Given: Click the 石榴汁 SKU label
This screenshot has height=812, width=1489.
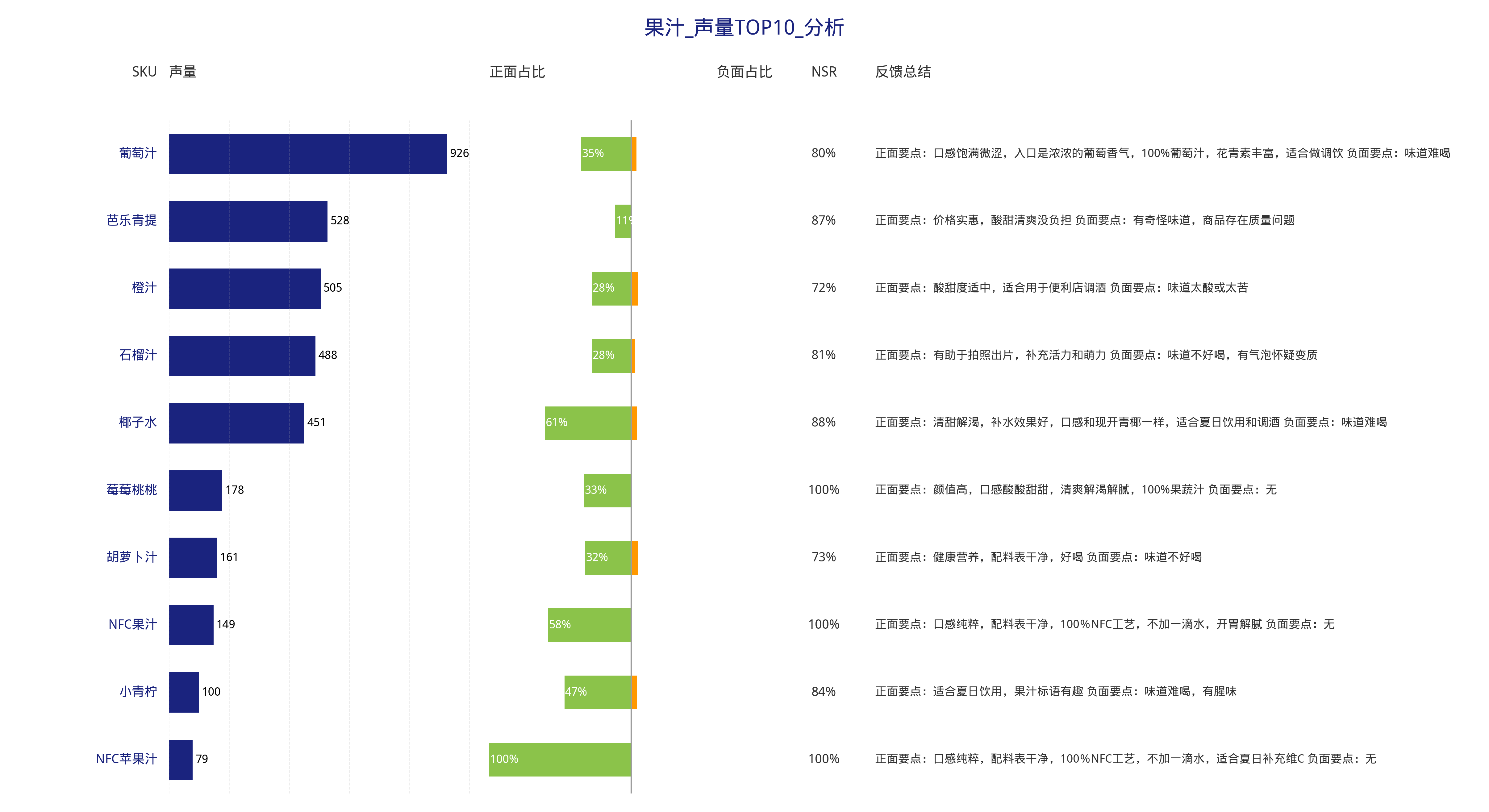Looking at the screenshot, I should (138, 355).
